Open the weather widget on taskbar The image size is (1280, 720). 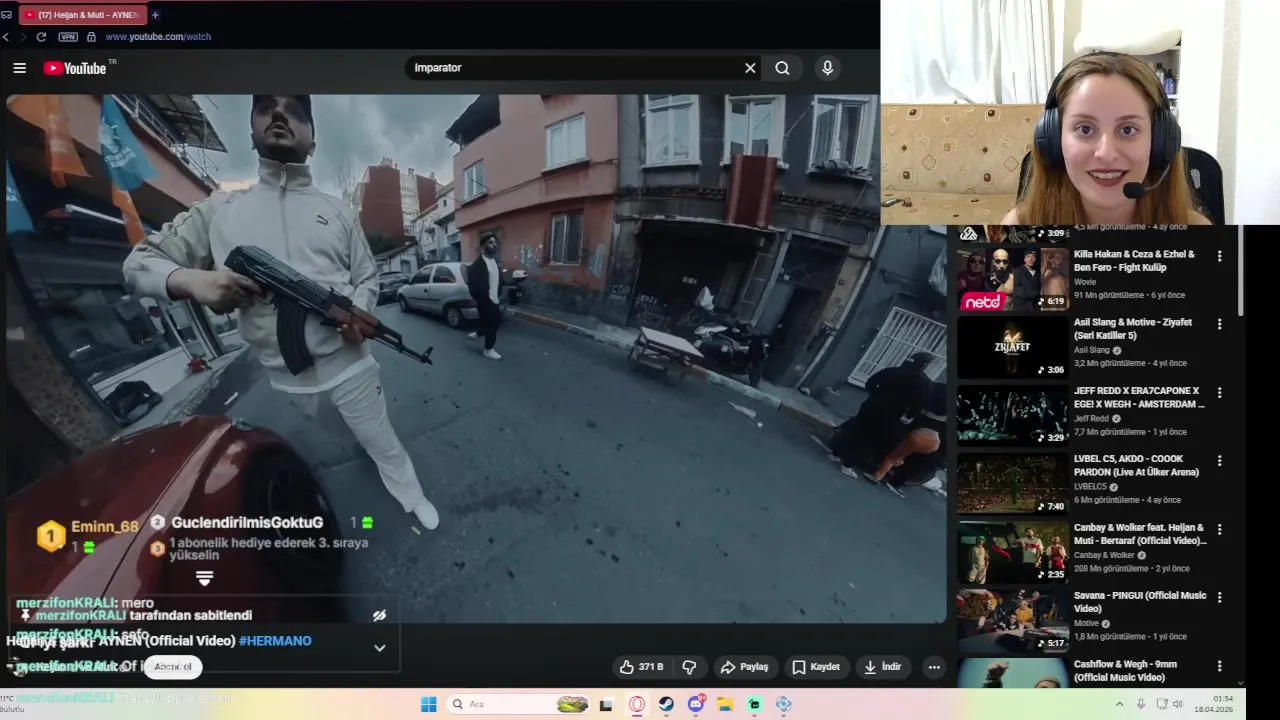coord(14,704)
